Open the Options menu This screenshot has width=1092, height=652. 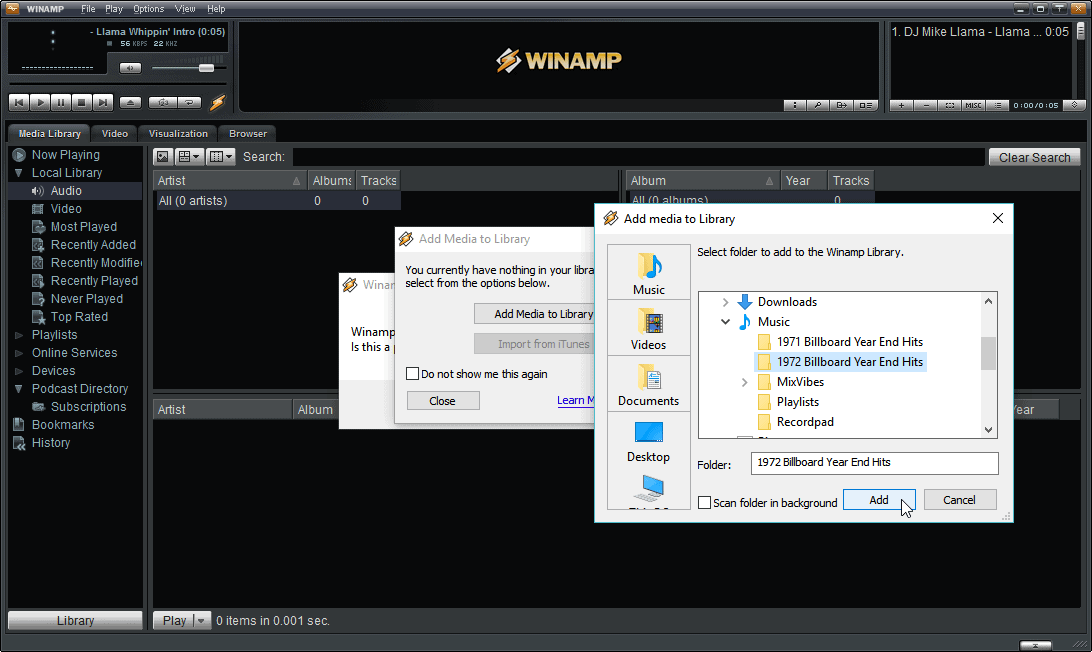[148, 8]
